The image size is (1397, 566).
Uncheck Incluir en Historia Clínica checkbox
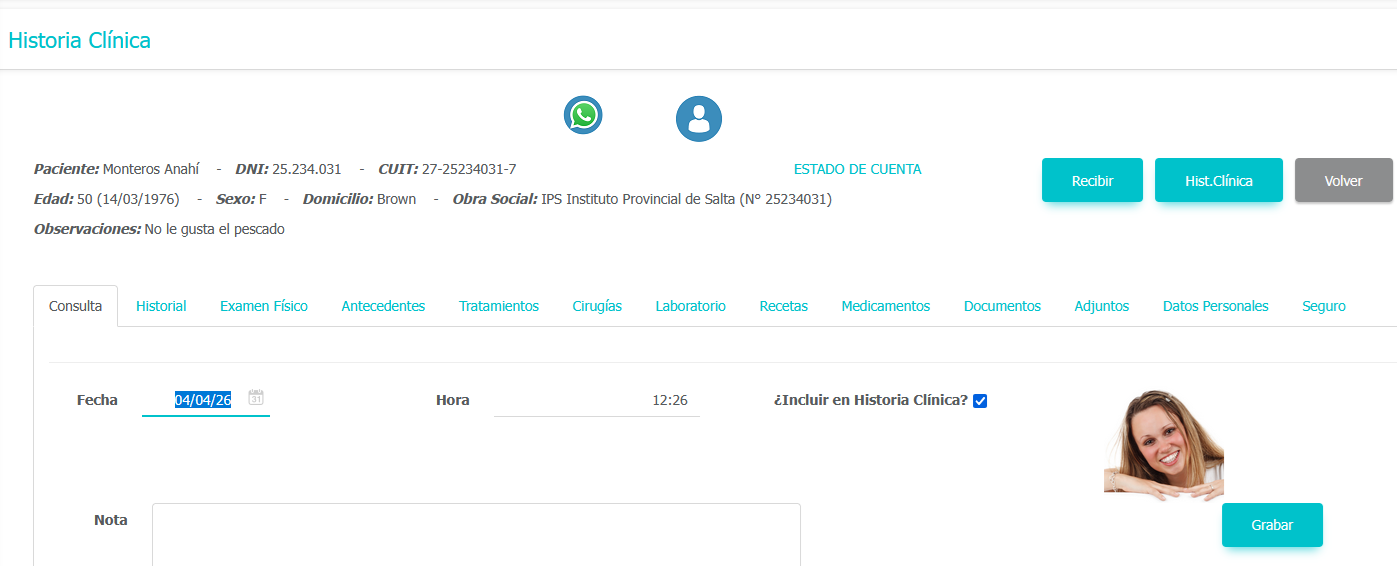tap(980, 401)
